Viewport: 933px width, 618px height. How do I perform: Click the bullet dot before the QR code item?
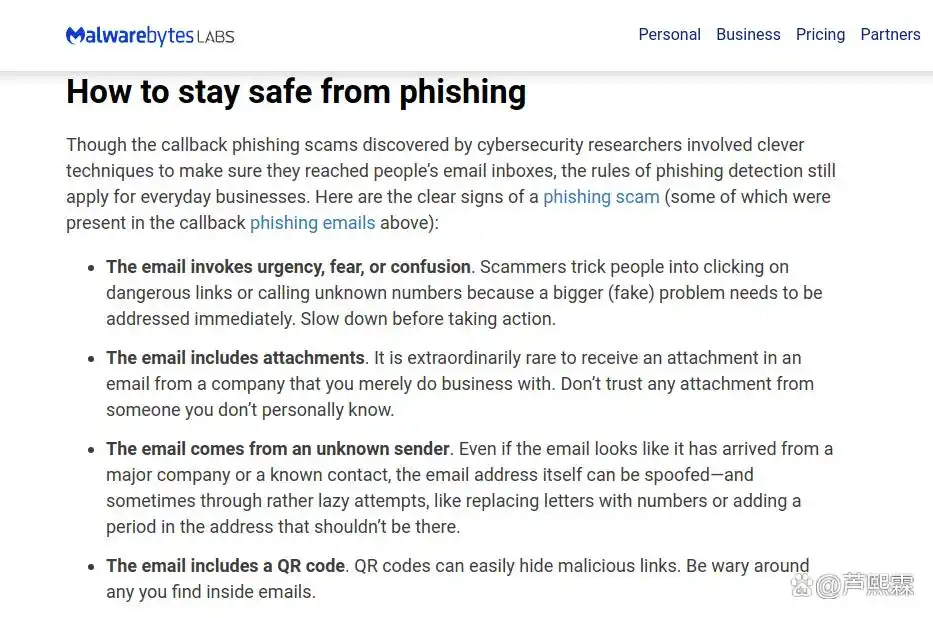pyautogui.click(x=91, y=567)
